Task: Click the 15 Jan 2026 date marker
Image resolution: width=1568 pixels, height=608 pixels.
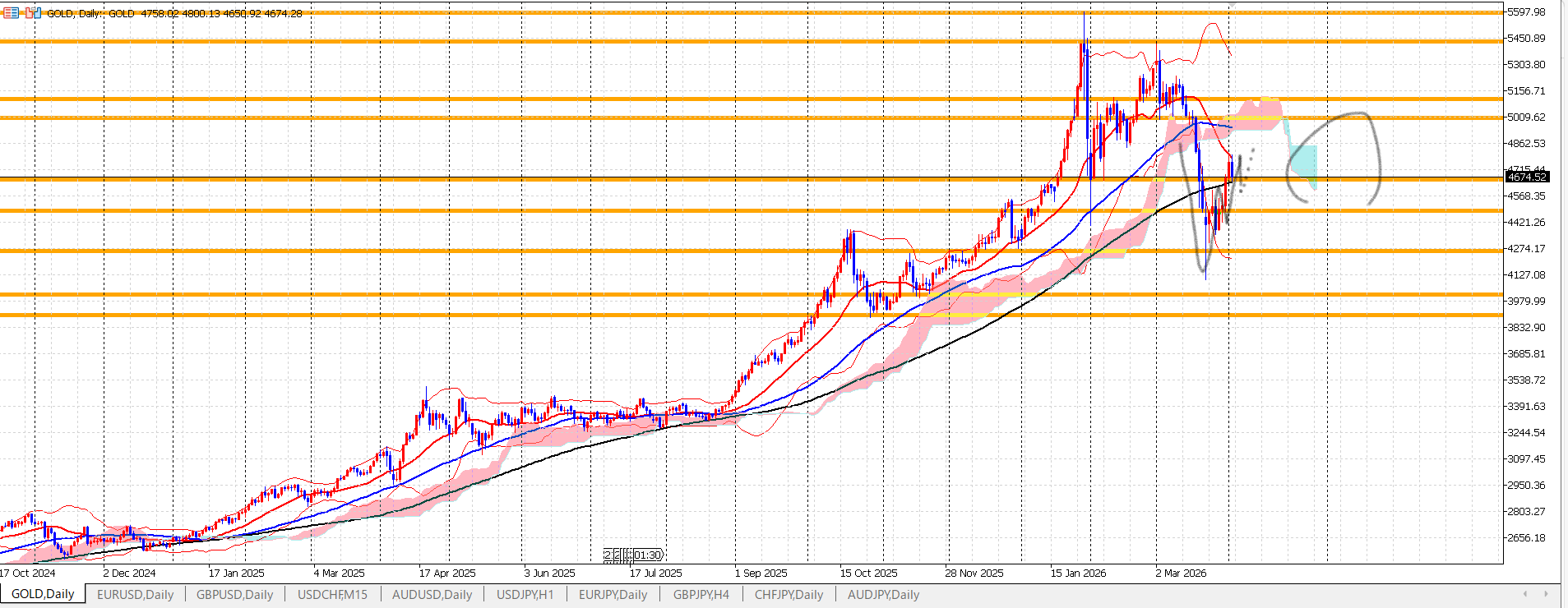Action: tap(1078, 573)
